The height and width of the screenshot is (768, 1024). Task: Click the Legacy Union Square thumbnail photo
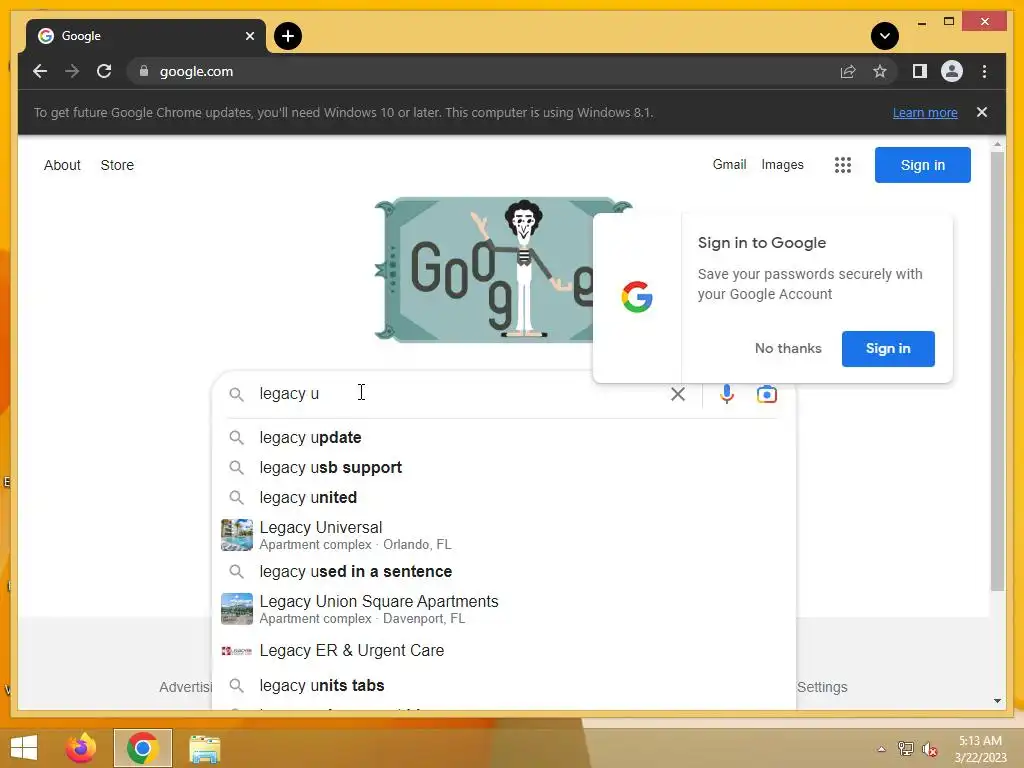click(x=236, y=609)
